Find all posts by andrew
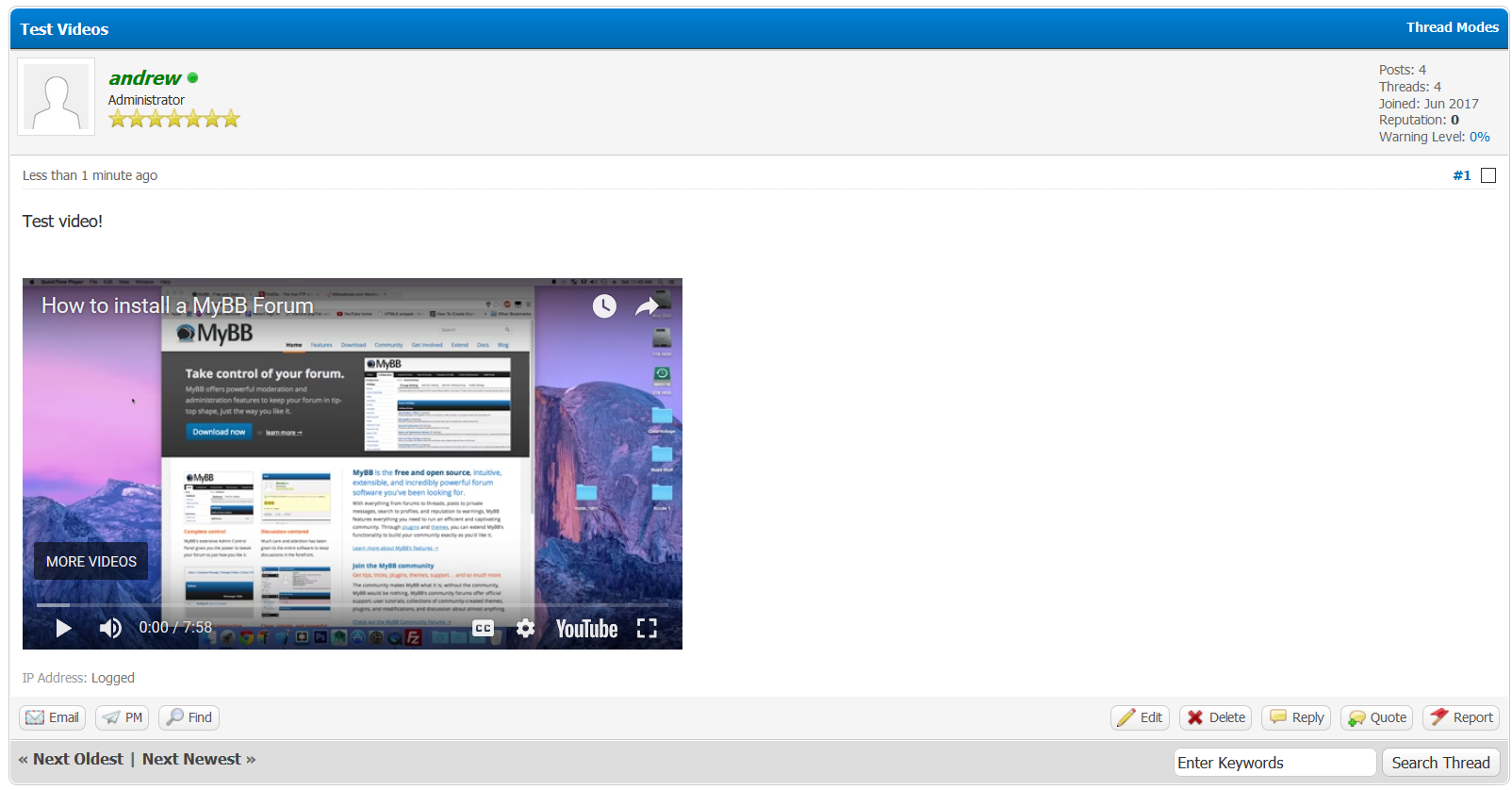 (189, 717)
